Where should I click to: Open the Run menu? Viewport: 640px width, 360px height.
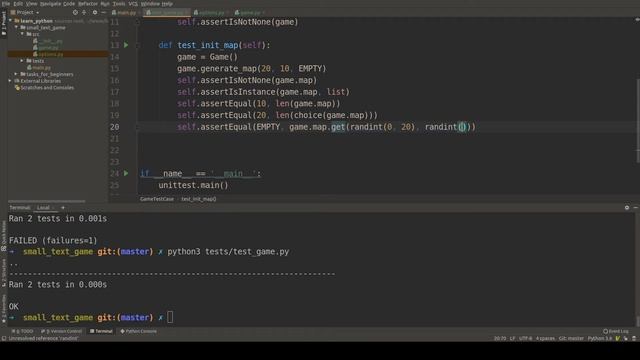click(x=105, y=4)
